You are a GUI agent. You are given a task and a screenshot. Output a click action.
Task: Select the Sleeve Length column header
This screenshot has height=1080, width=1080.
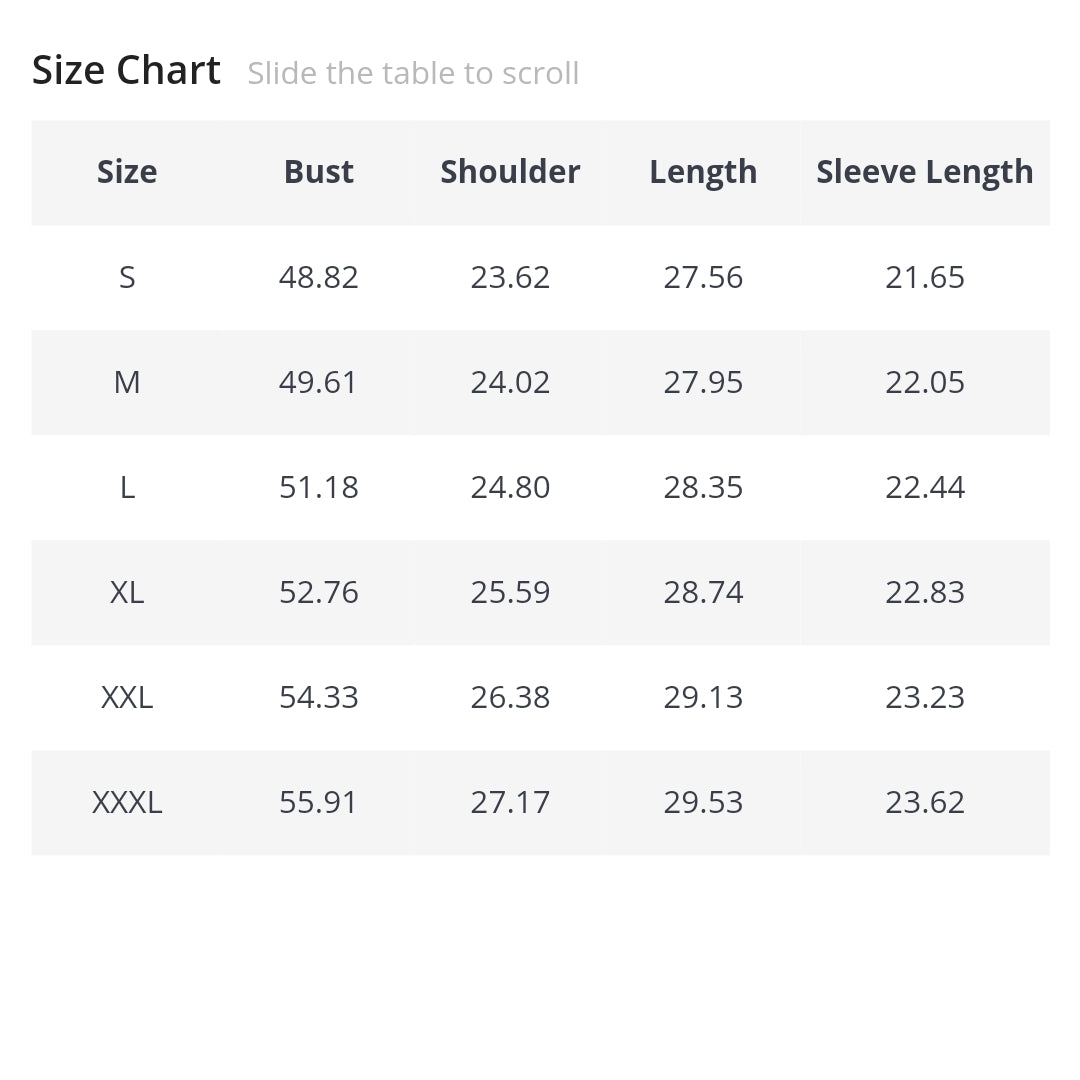pos(924,172)
